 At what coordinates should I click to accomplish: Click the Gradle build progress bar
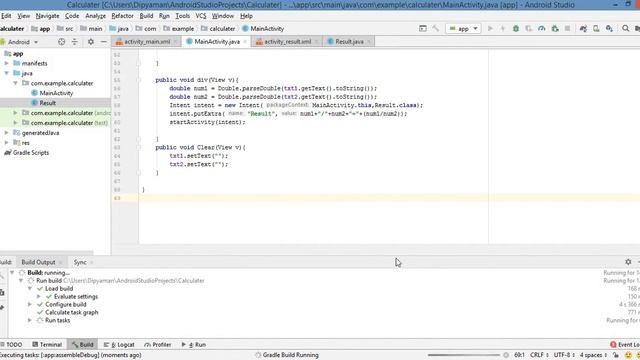click(464, 355)
